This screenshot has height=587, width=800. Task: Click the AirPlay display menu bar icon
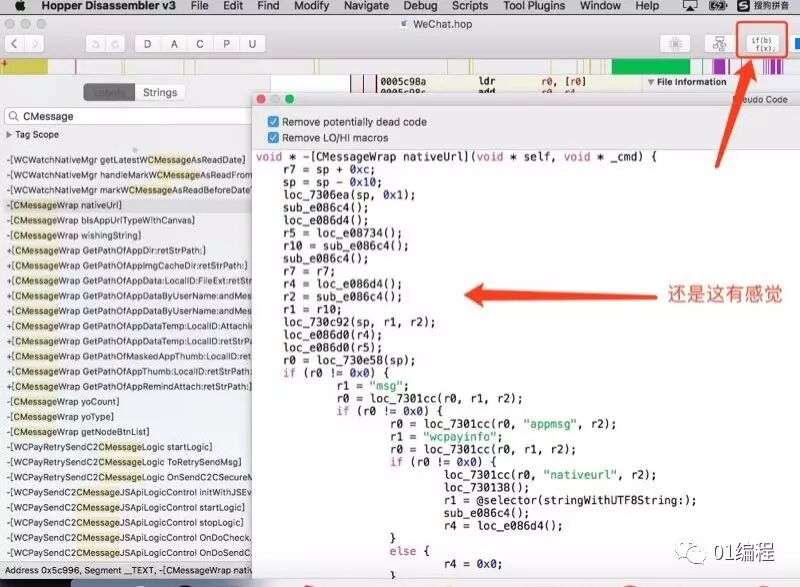[x=690, y=6]
